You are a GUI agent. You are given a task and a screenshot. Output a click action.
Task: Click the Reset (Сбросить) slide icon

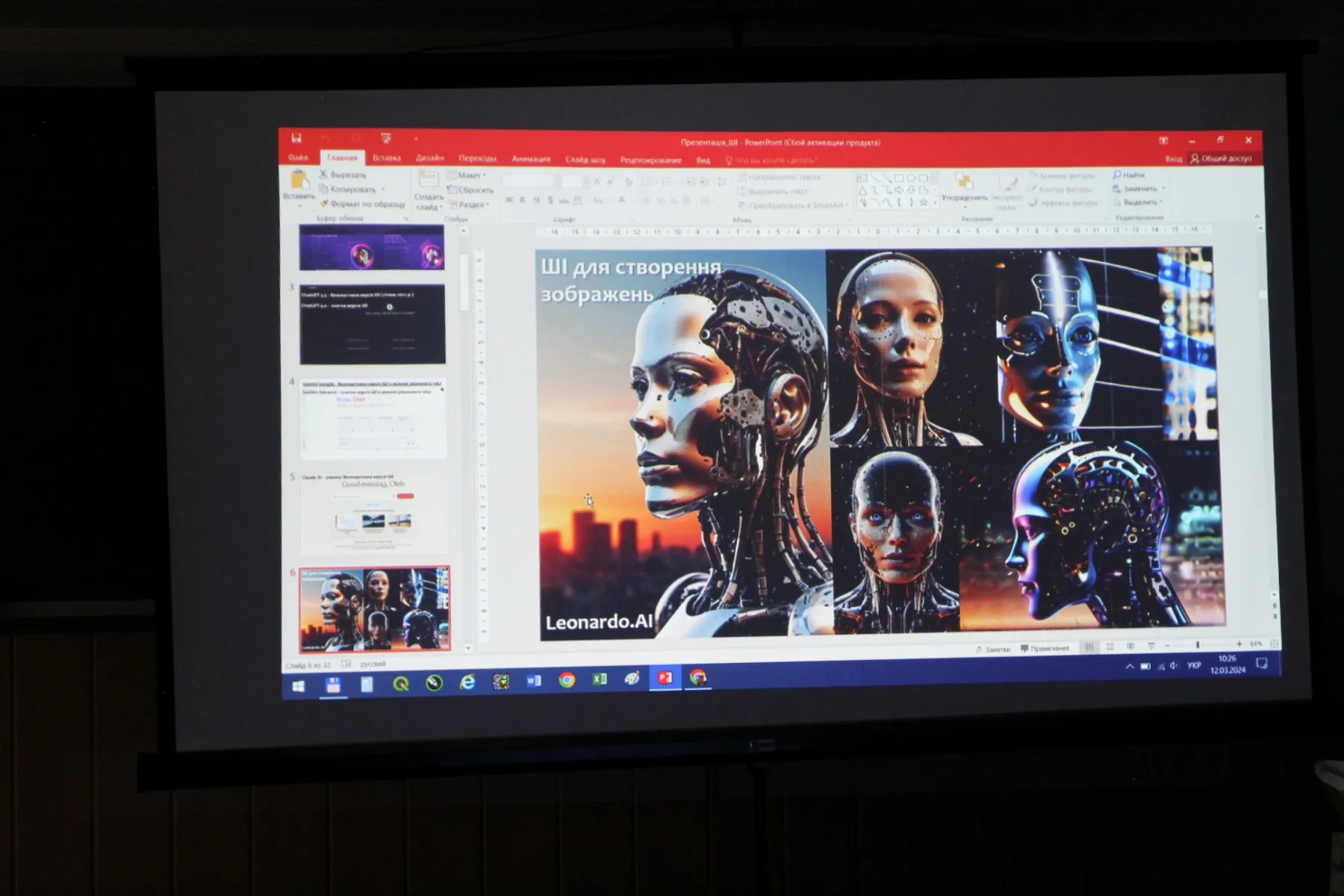tap(452, 190)
